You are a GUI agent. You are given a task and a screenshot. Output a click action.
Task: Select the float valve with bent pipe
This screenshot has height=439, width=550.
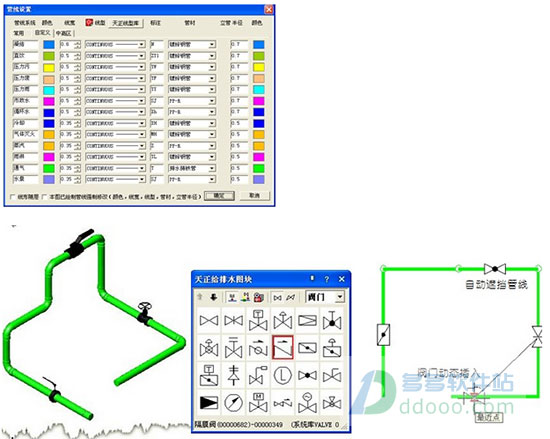[x=258, y=375]
